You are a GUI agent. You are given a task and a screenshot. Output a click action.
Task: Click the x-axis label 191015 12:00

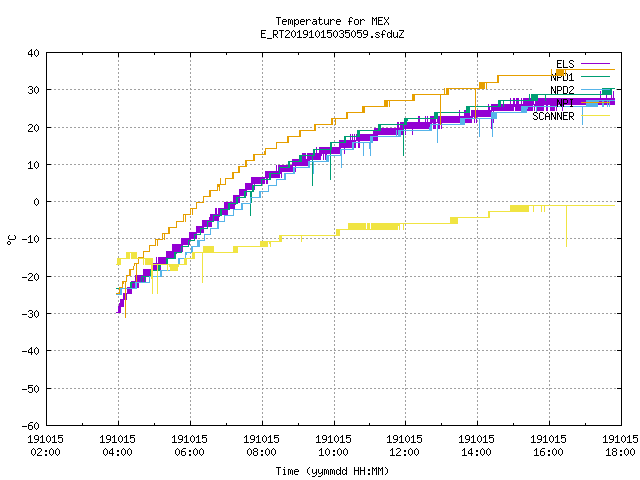pos(404,445)
